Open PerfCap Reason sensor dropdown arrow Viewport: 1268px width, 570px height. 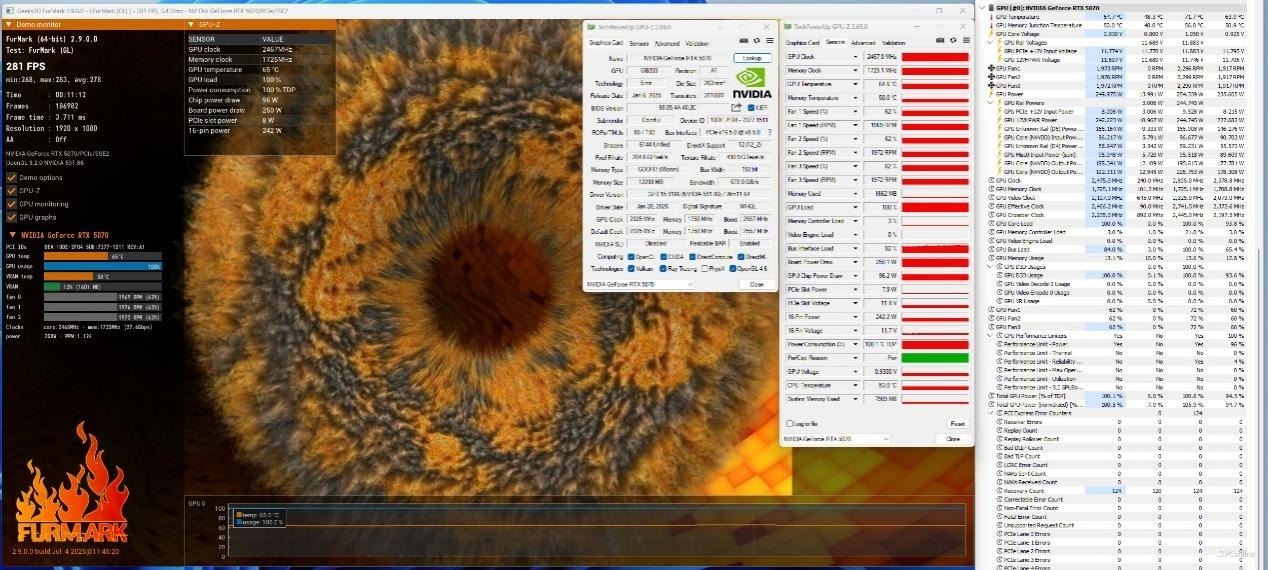click(855, 357)
